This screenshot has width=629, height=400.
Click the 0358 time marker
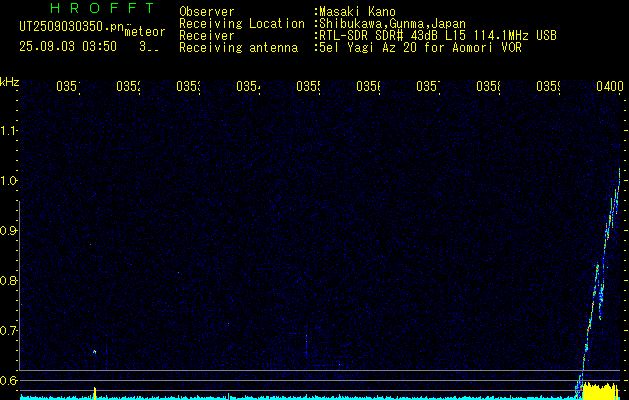tap(488, 86)
